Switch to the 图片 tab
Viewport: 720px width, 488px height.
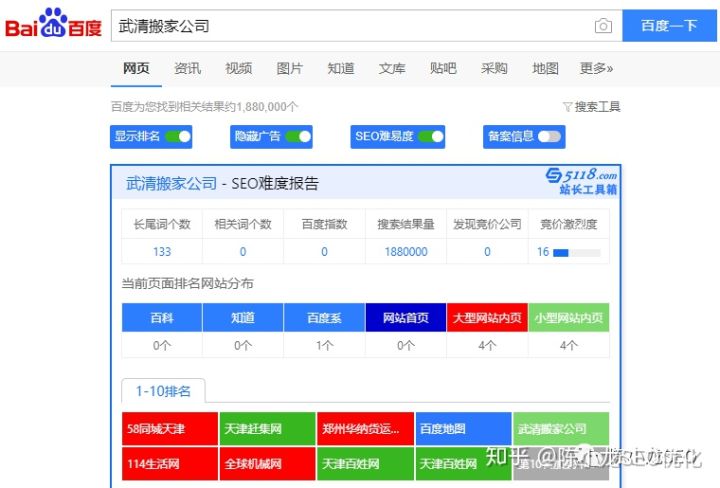pyautogui.click(x=289, y=68)
